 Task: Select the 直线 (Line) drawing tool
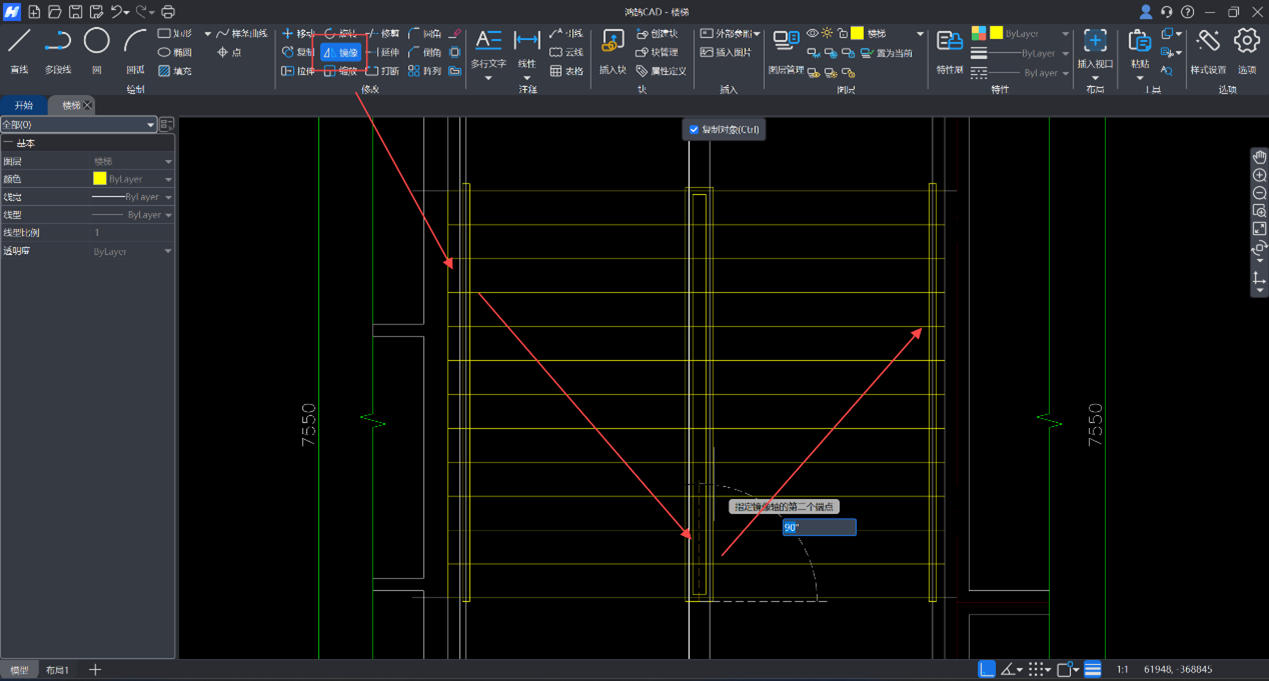tap(19, 42)
